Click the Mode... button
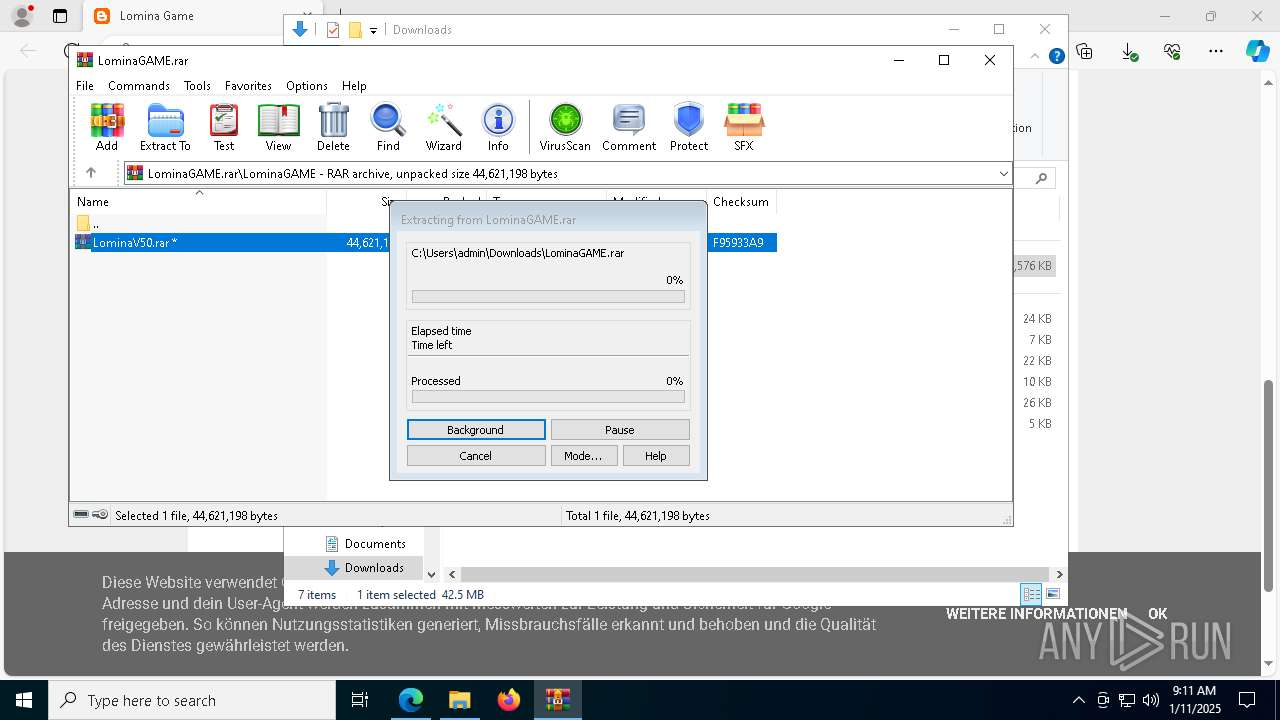The image size is (1280, 720). coord(583,456)
